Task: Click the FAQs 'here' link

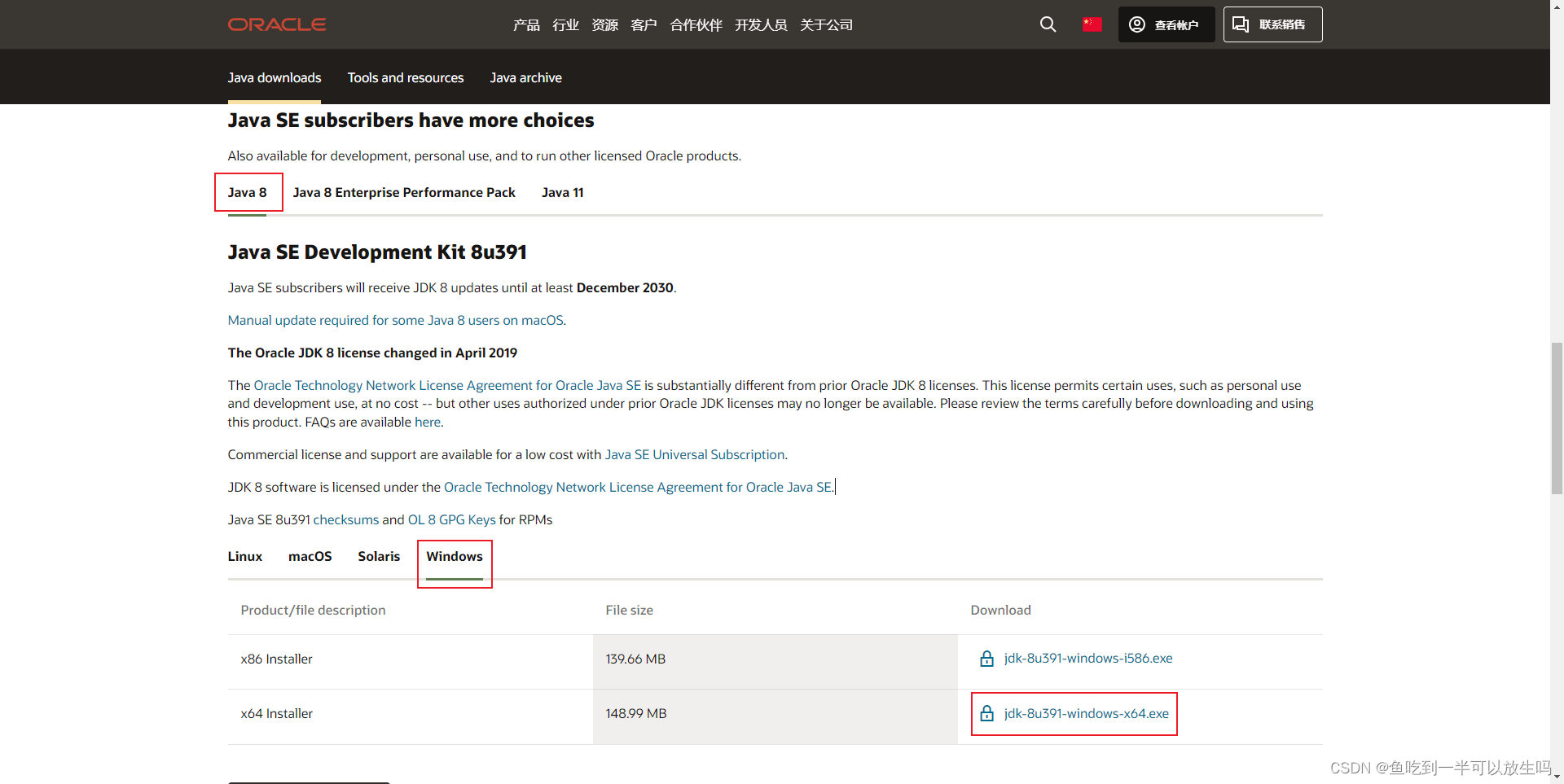Action: coord(428,422)
